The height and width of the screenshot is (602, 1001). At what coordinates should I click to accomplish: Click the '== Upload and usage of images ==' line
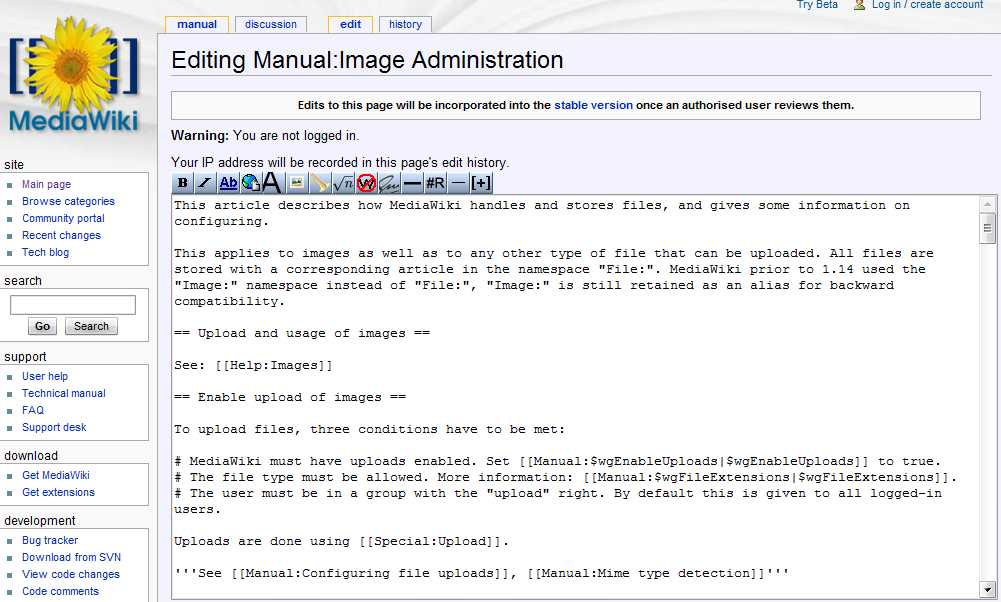pos(302,333)
